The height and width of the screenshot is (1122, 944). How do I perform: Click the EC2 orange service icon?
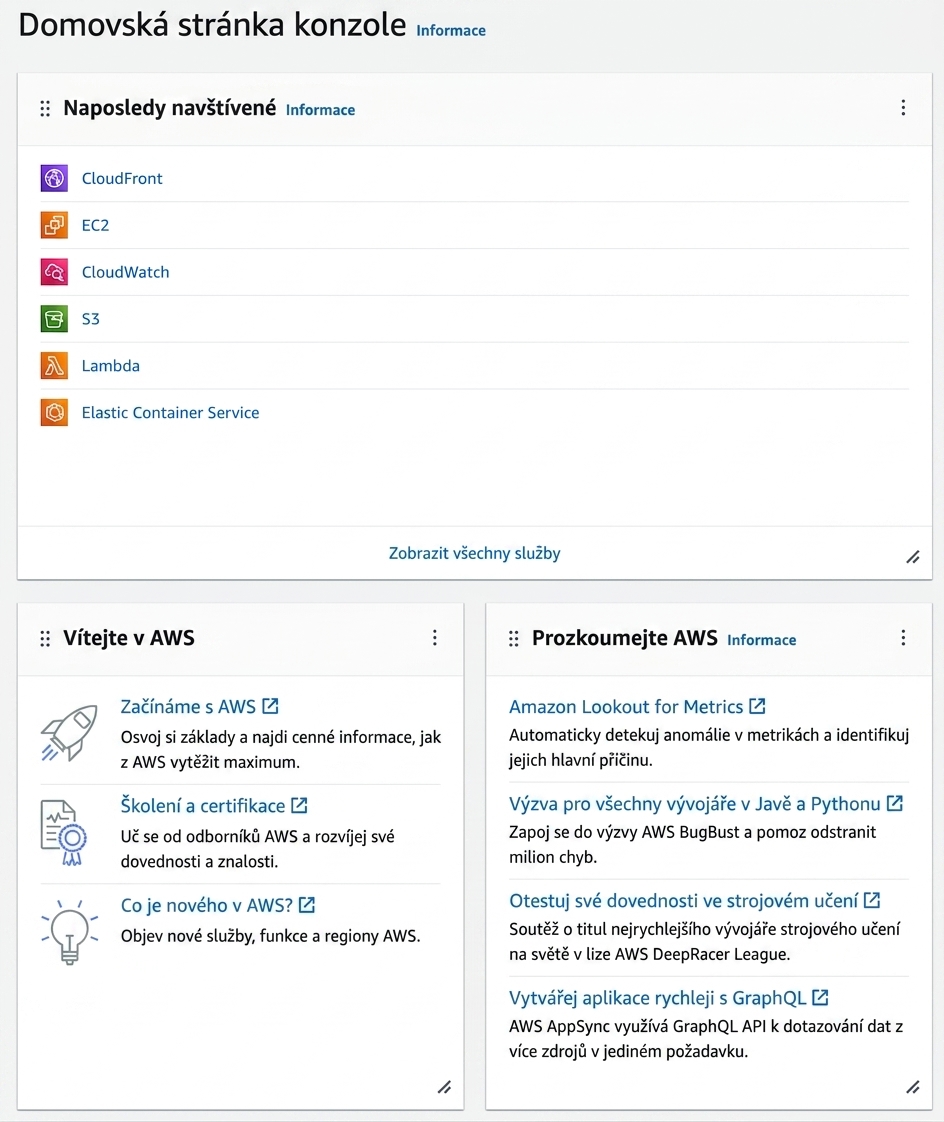click(54, 225)
